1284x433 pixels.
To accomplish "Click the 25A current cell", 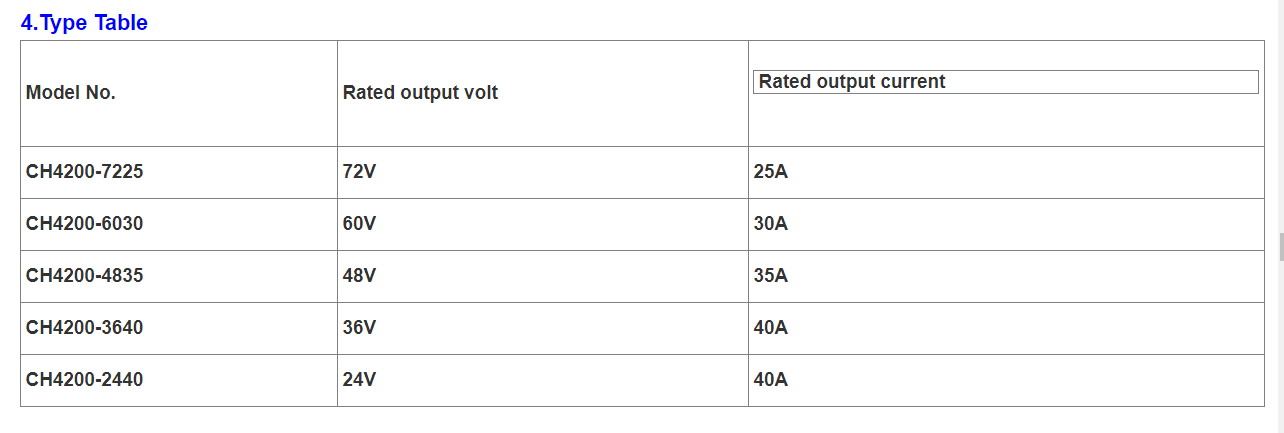I will coord(1006,172).
